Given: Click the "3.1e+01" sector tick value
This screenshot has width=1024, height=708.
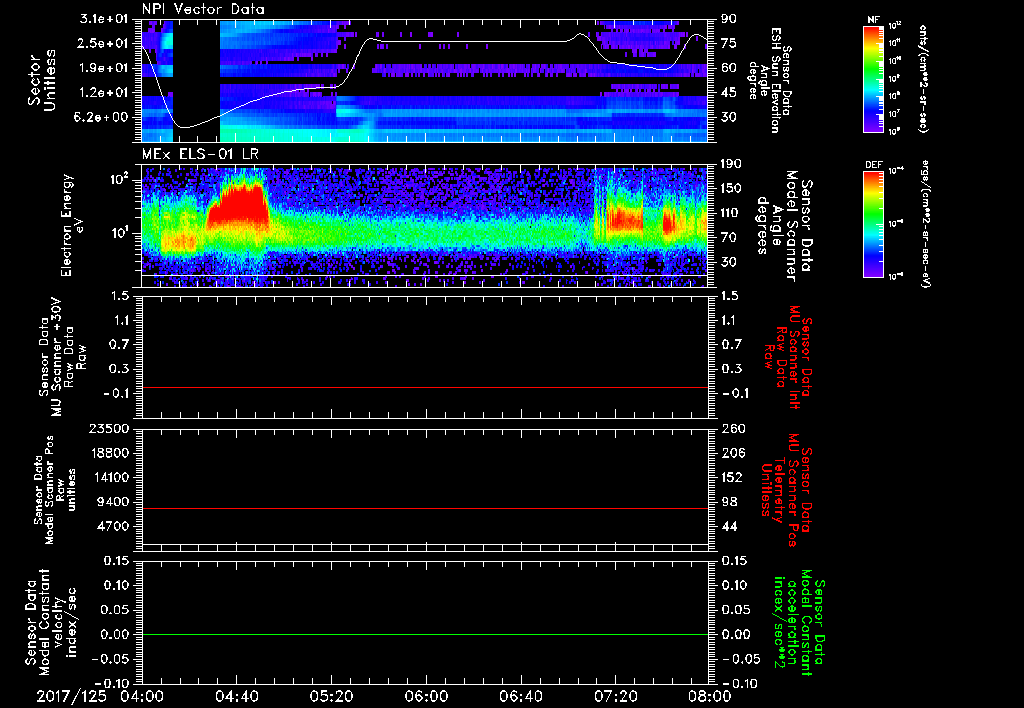Looking at the screenshot, I should coord(104,19).
